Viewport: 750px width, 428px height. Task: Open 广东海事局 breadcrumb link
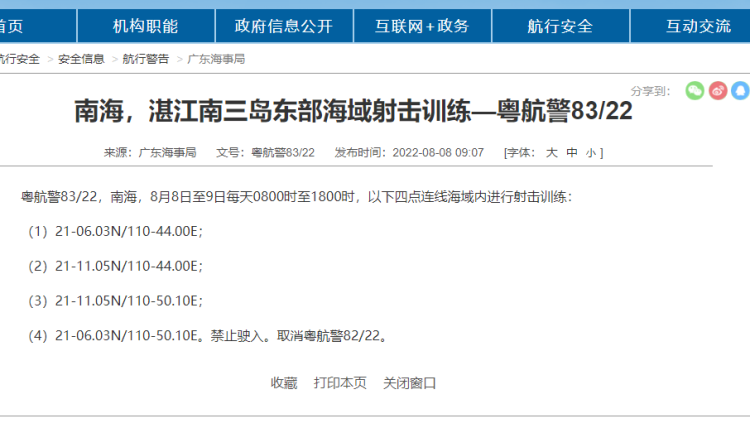pyautogui.click(x=216, y=59)
